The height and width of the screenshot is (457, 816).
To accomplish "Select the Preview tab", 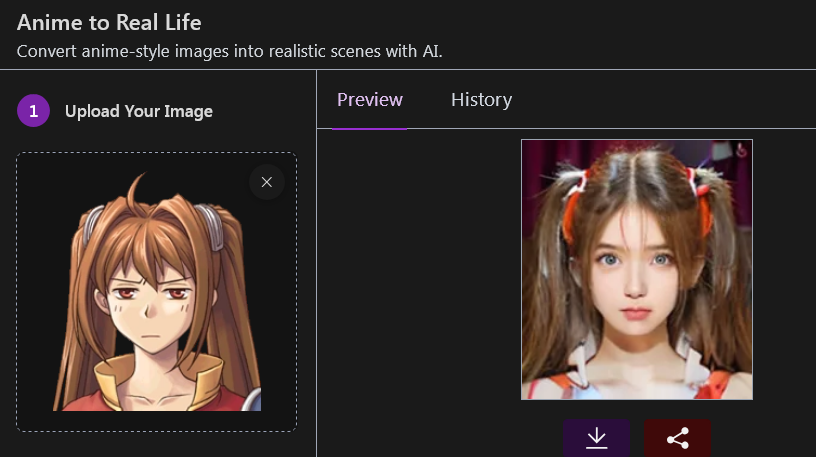I will coord(369,99).
